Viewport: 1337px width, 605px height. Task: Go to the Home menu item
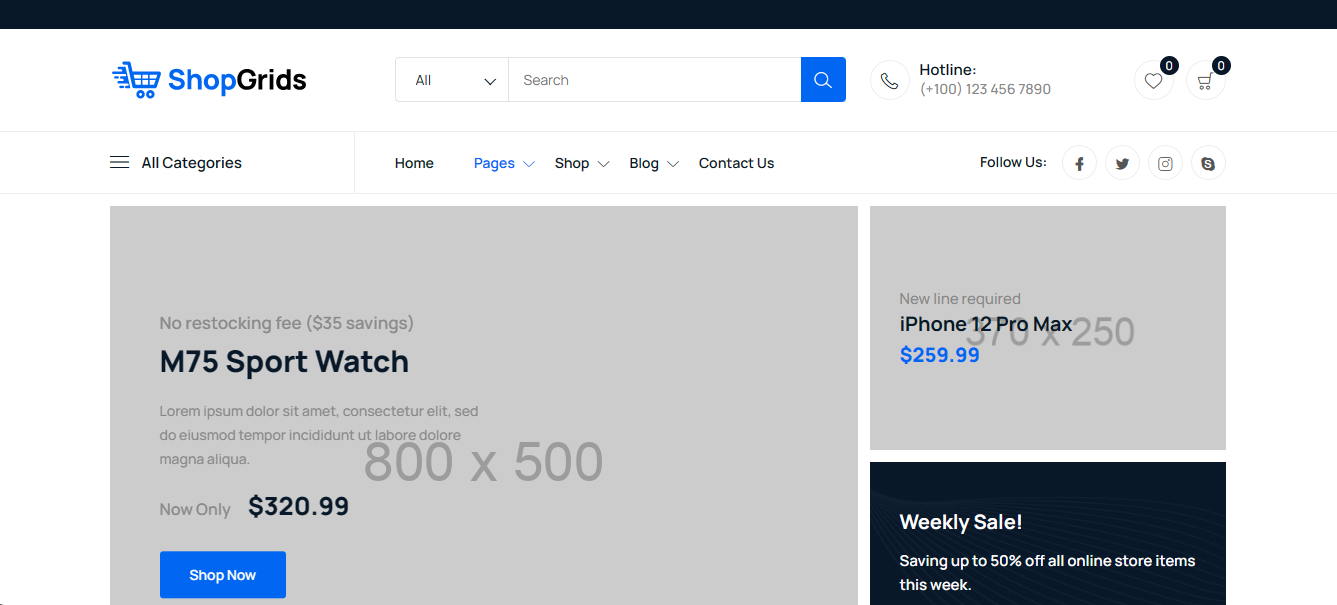(x=414, y=163)
